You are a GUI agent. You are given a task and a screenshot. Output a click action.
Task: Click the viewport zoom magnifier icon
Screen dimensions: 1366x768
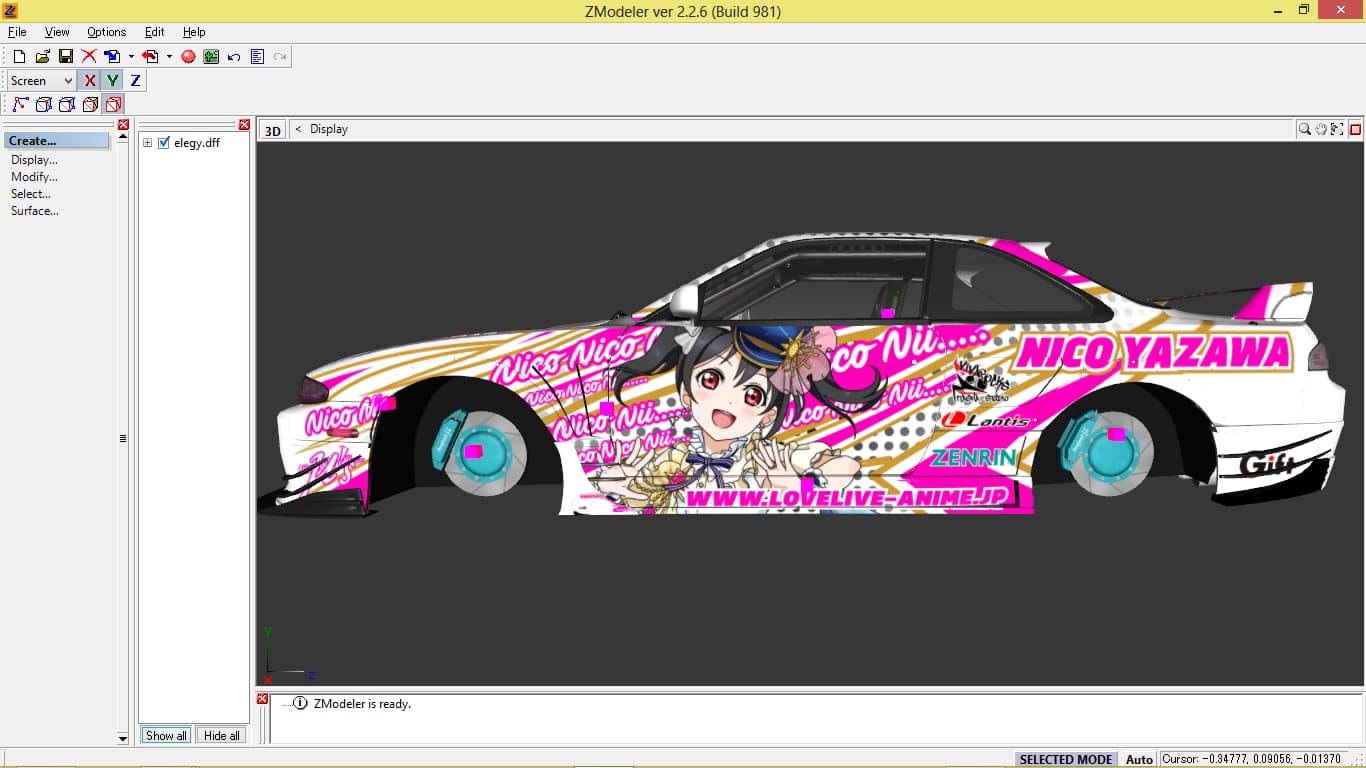pos(1304,129)
